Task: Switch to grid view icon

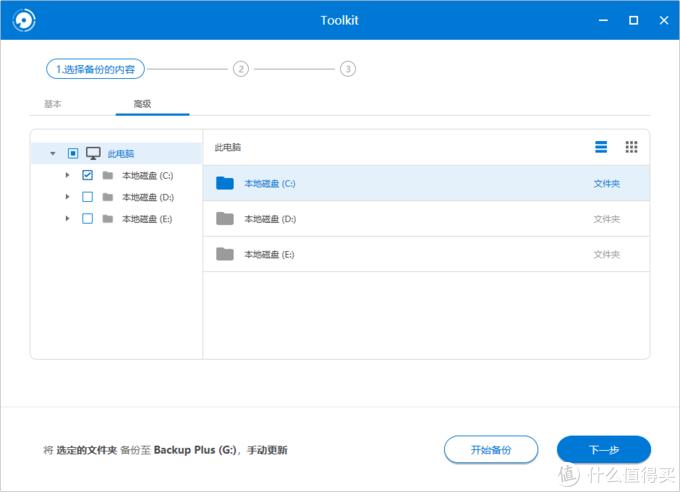Action: point(631,147)
